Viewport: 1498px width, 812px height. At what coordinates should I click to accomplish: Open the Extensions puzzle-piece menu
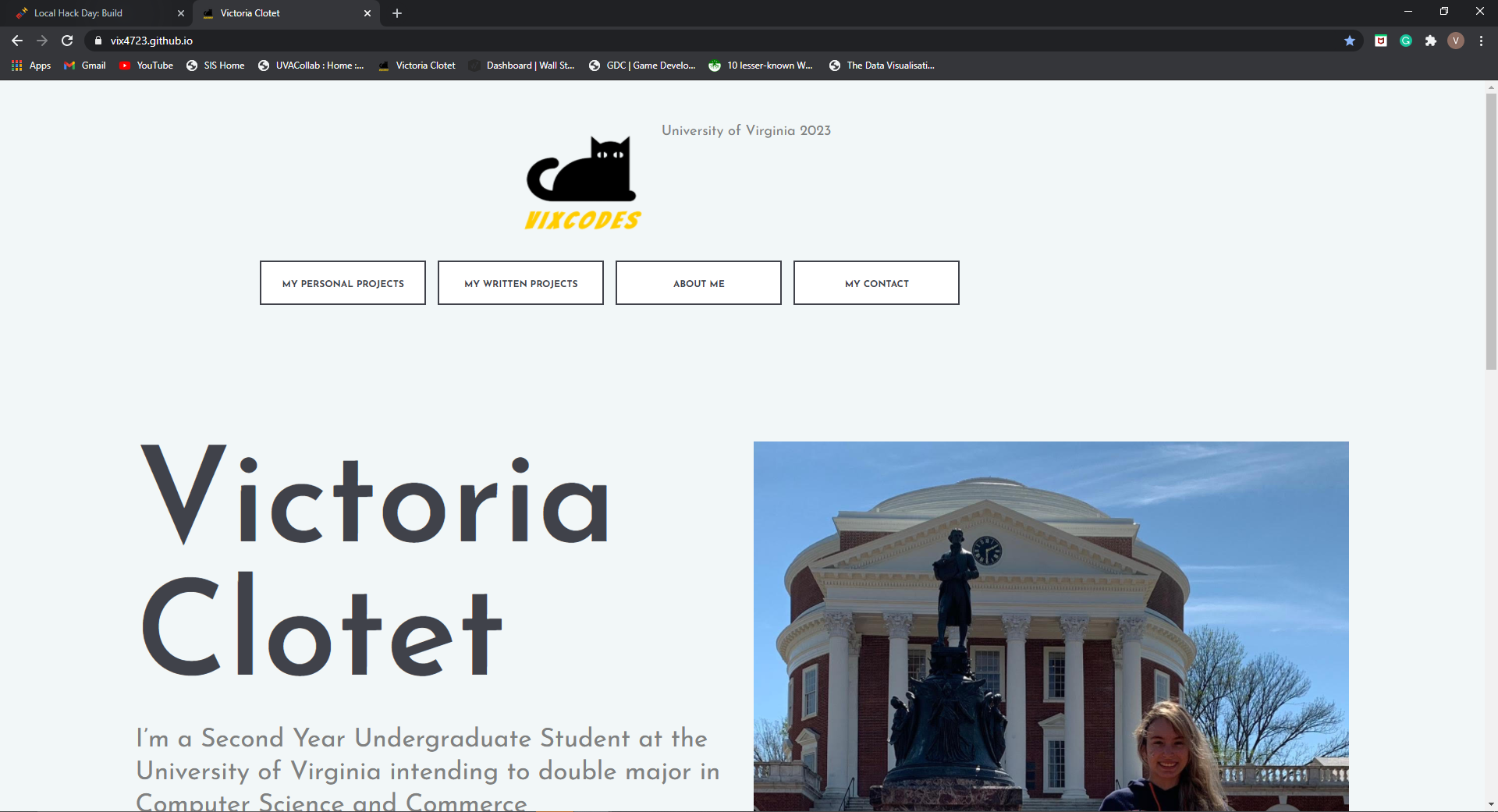(x=1431, y=41)
